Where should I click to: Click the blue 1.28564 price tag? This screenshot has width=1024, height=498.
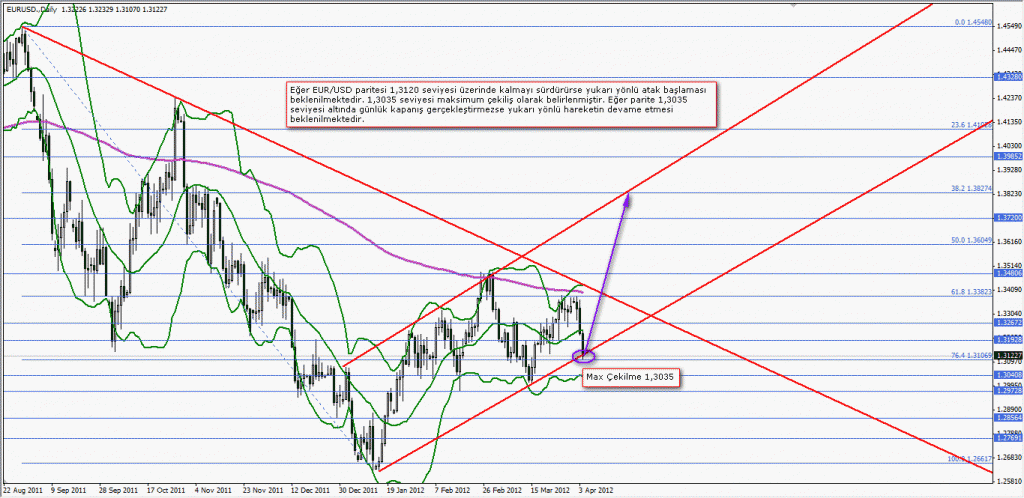click(1009, 417)
